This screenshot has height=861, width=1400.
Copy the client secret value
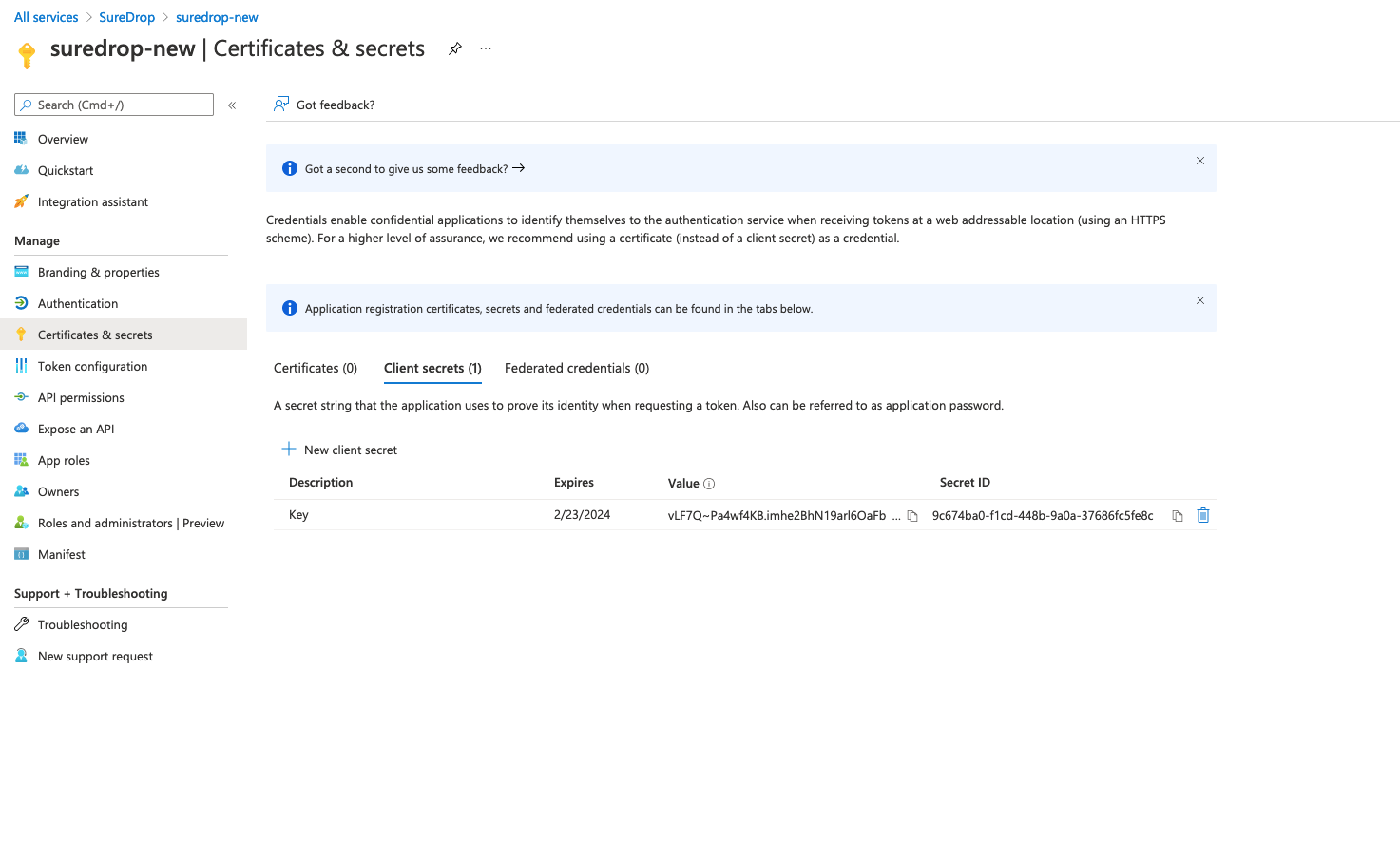(x=912, y=516)
